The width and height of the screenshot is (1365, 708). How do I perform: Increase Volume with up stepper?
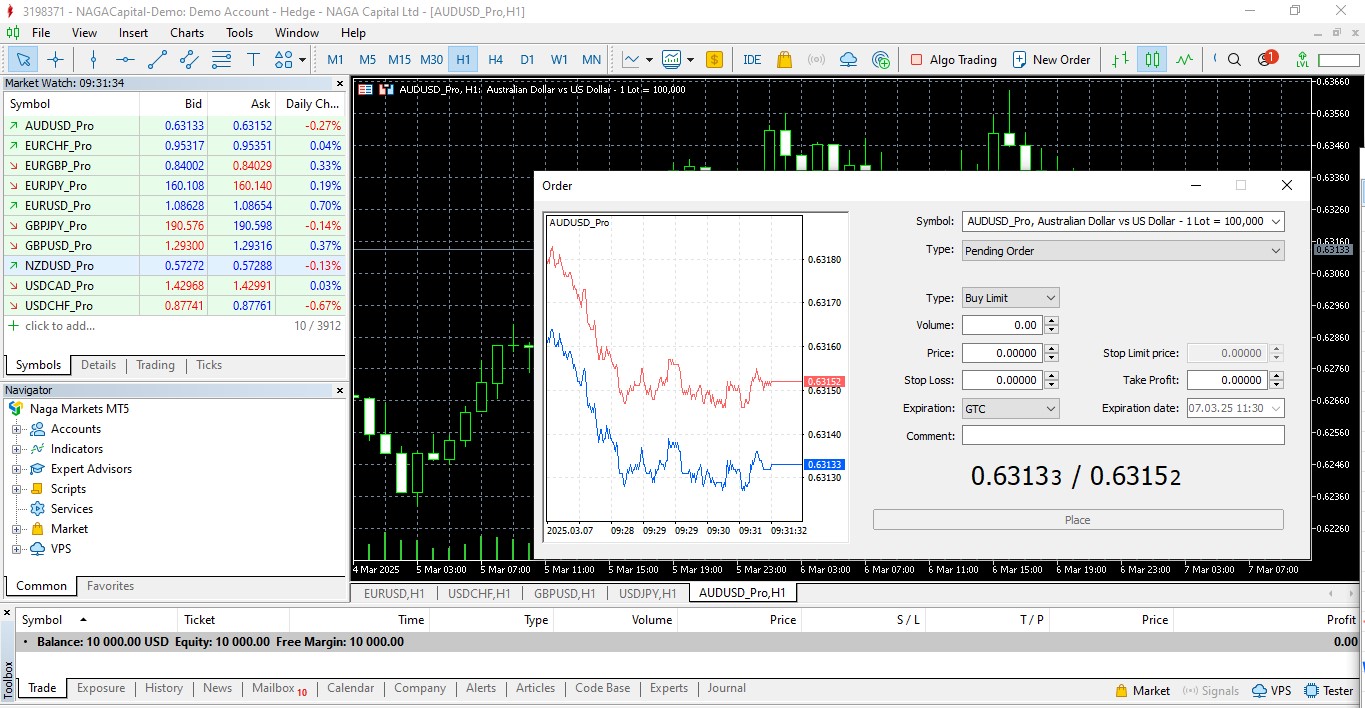point(1051,320)
